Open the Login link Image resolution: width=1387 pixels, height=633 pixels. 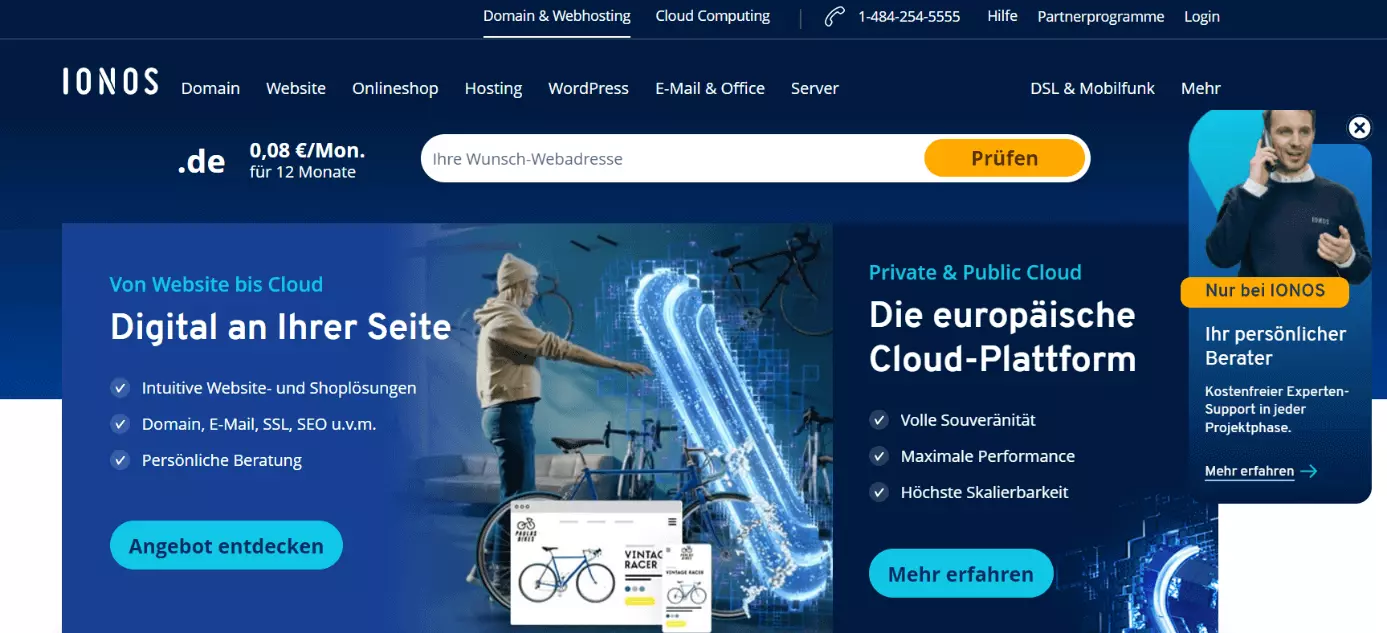pos(1202,16)
